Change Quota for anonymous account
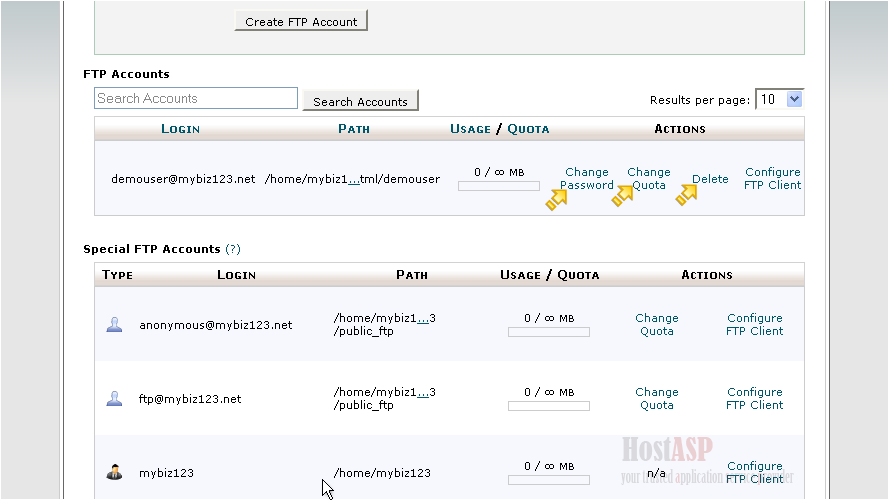The image size is (889, 500). [656, 324]
